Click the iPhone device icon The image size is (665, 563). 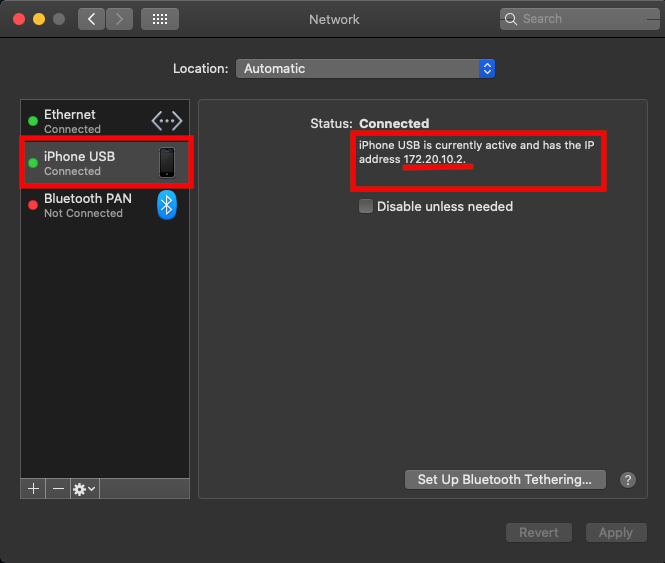(x=167, y=162)
